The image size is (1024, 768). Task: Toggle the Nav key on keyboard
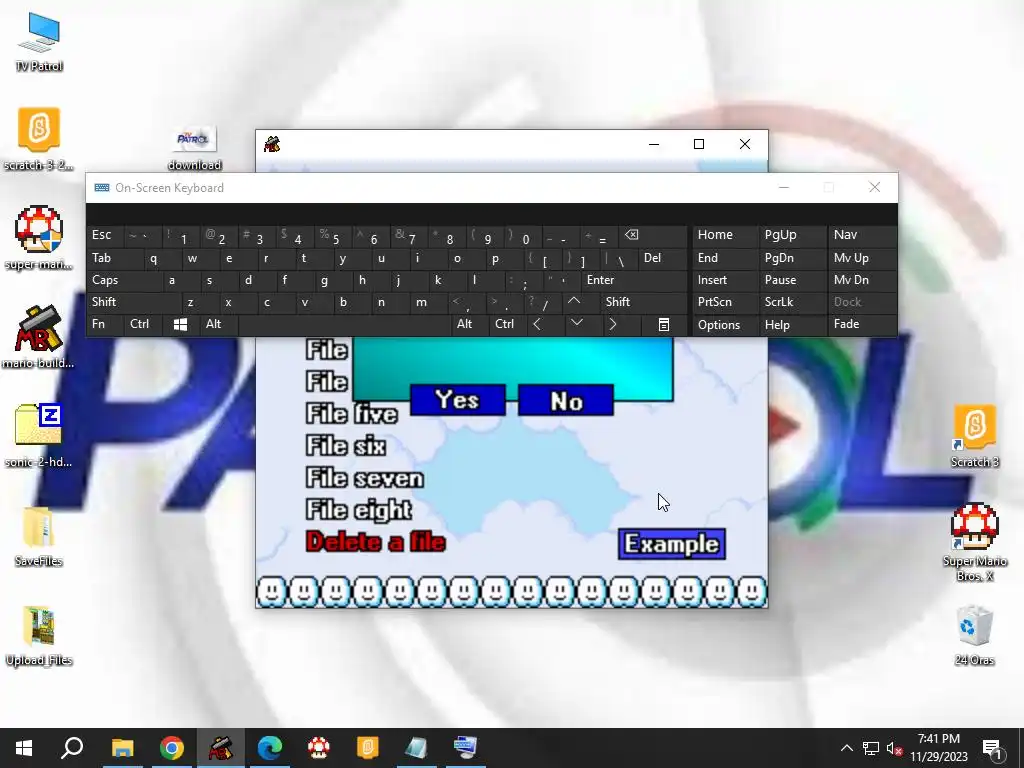click(x=862, y=236)
